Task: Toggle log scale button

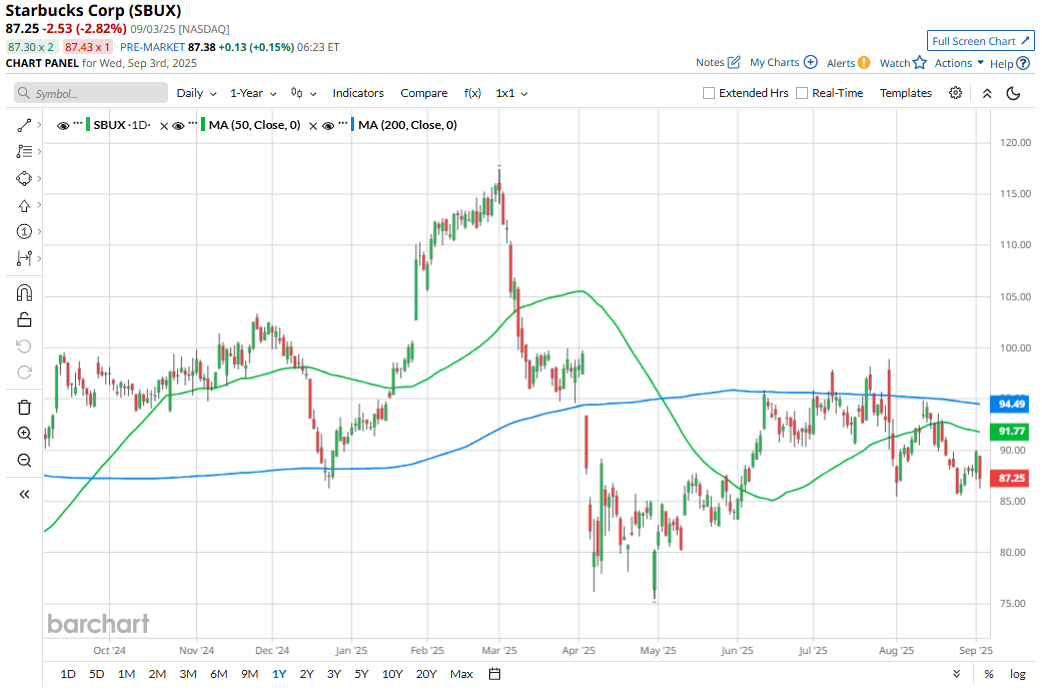Action: click(x=1017, y=674)
